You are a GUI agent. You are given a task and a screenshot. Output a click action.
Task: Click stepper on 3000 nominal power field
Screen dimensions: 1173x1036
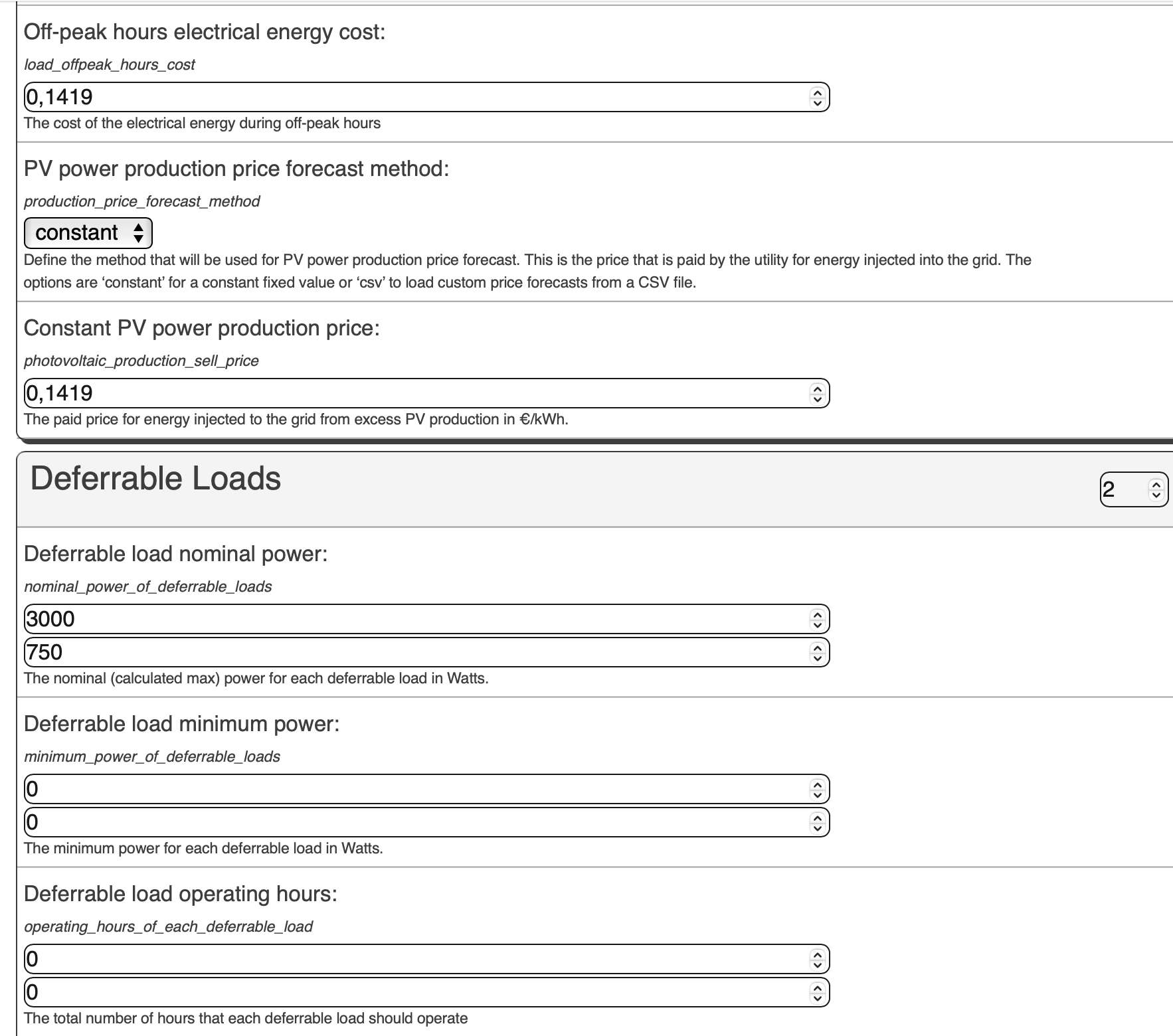click(x=817, y=619)
